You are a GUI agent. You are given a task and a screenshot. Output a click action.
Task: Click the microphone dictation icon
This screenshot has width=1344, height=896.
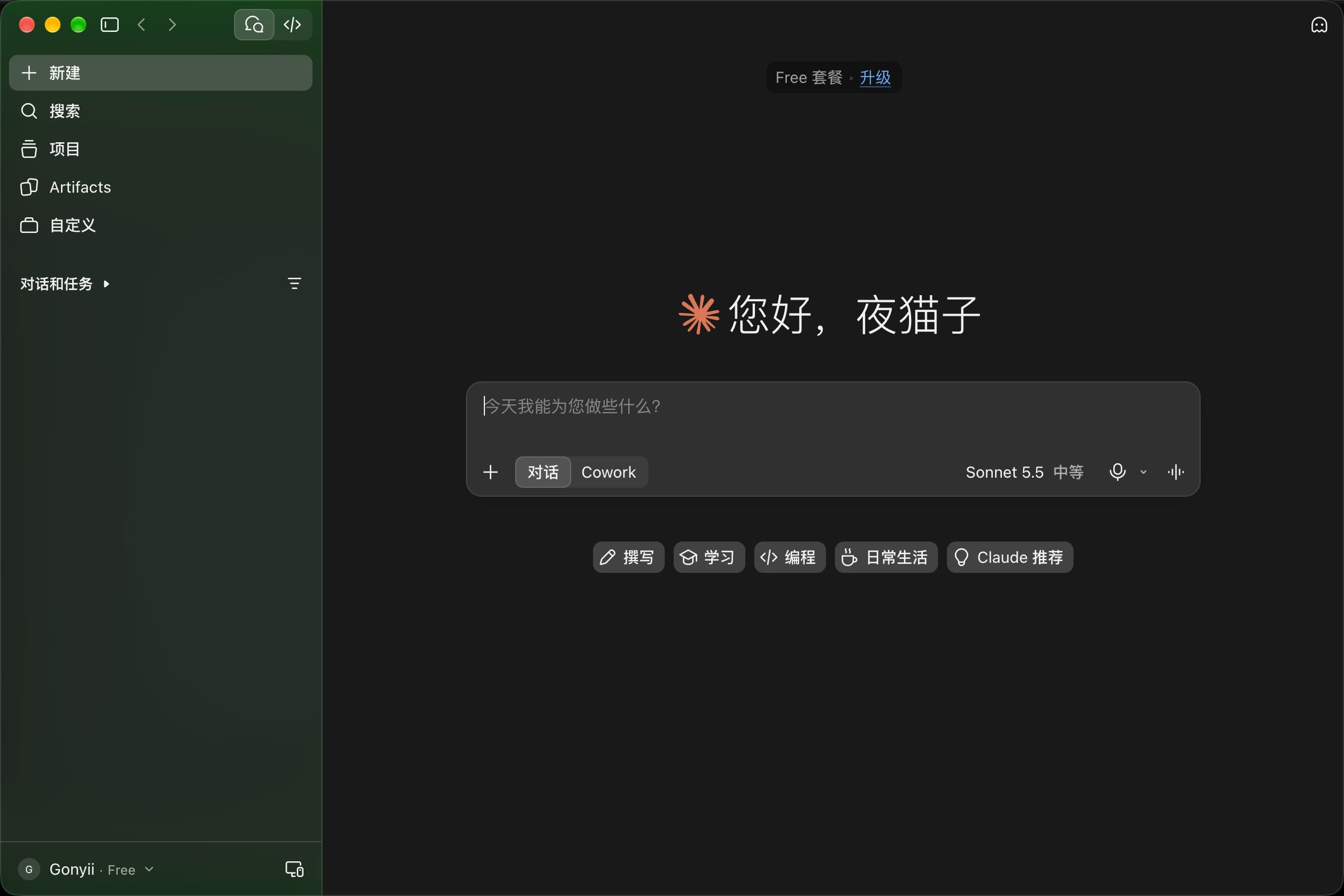[x=1117, y=472]
